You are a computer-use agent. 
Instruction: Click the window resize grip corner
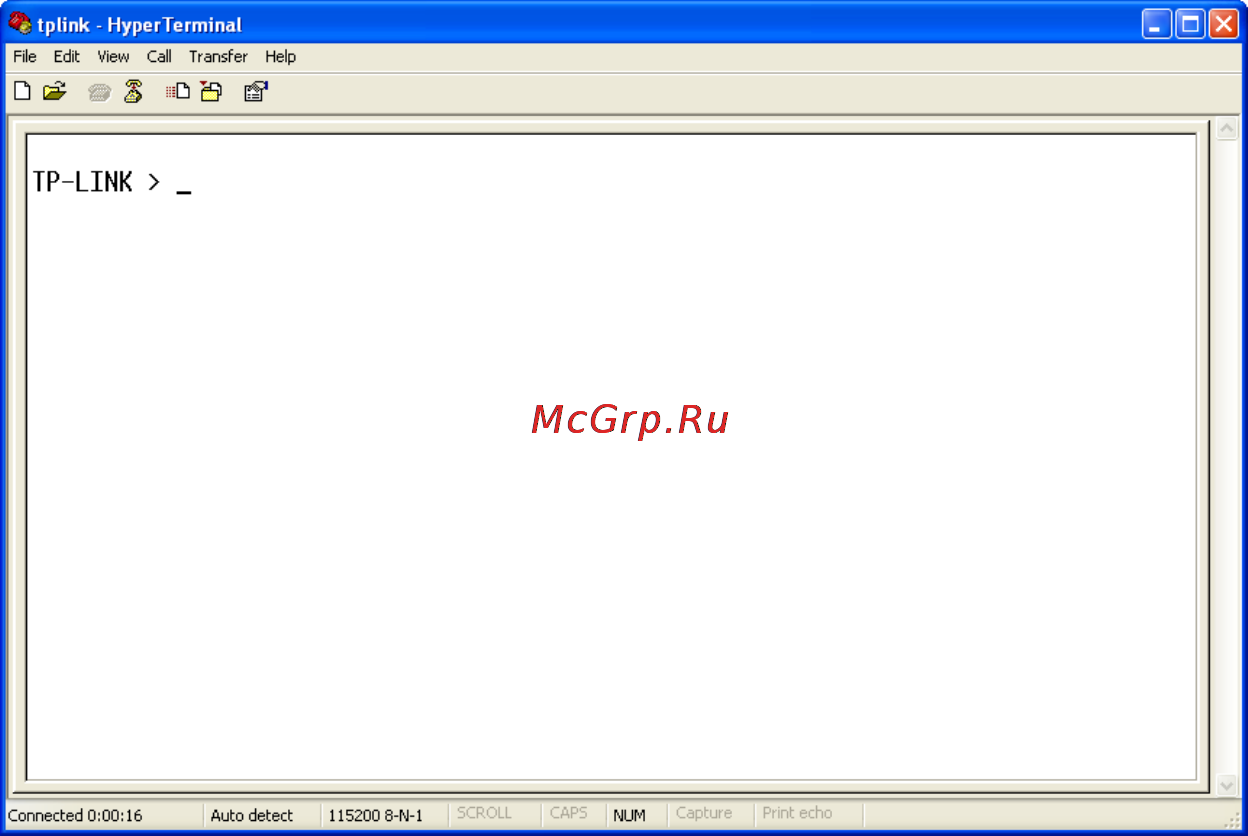tap(1233, 820)
